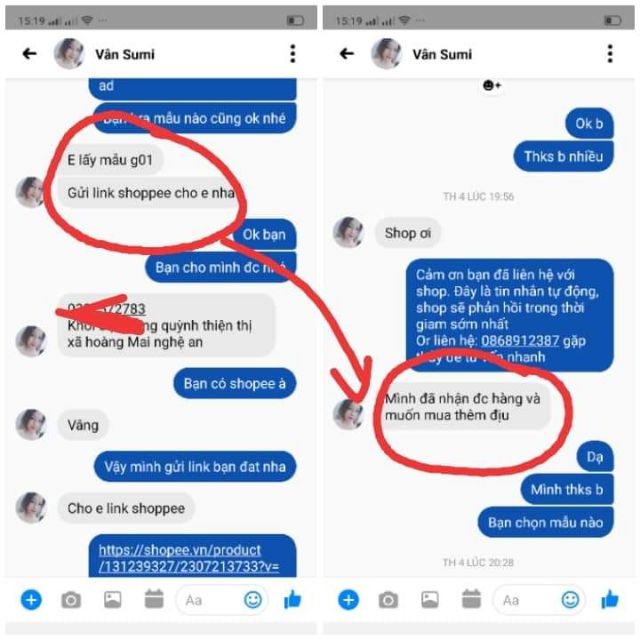Screen dimensions: 640x640
Task: Open camera in right chat toolbar
Action: (388, 600)
